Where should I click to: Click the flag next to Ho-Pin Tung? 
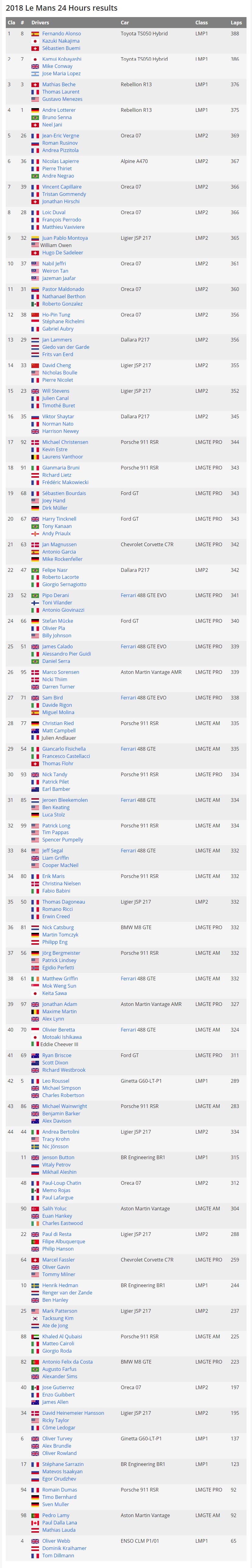click(35, 315)
